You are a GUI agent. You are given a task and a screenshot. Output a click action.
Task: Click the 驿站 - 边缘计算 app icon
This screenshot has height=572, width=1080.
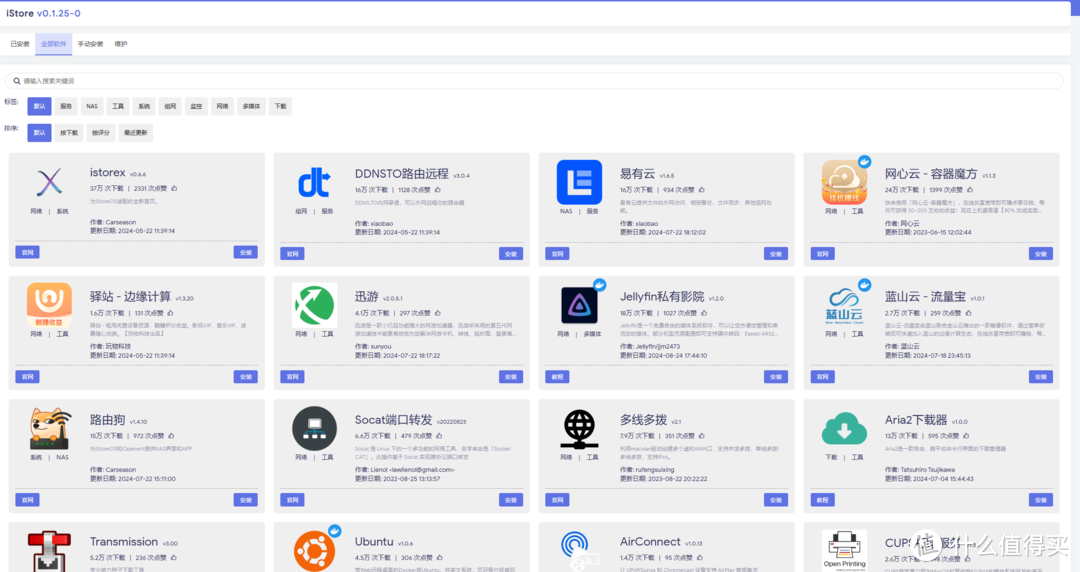pyautogui.click(x=49, y=305)
